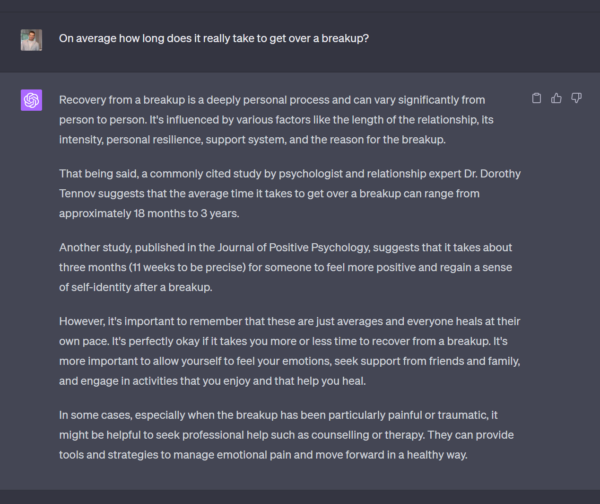Click the purple ChatGPT logo avatar
The width and height of the screenshot is (600, 504).
pyautogui.click(x=31, y=100)
